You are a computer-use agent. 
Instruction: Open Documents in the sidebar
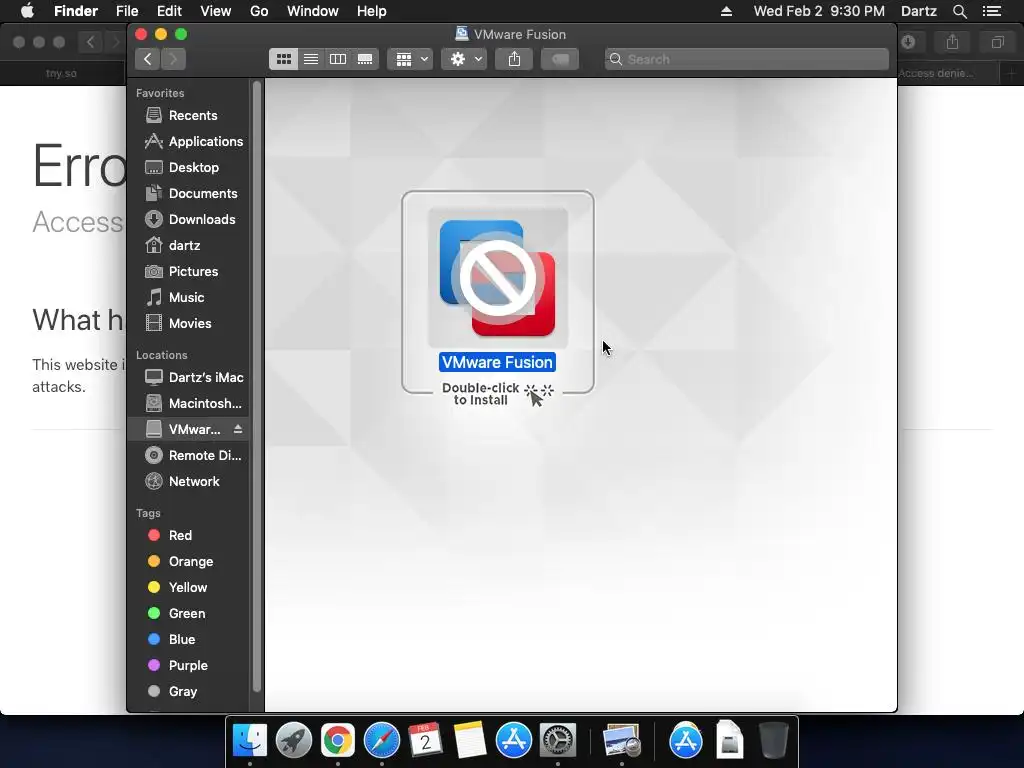point(188,194)
